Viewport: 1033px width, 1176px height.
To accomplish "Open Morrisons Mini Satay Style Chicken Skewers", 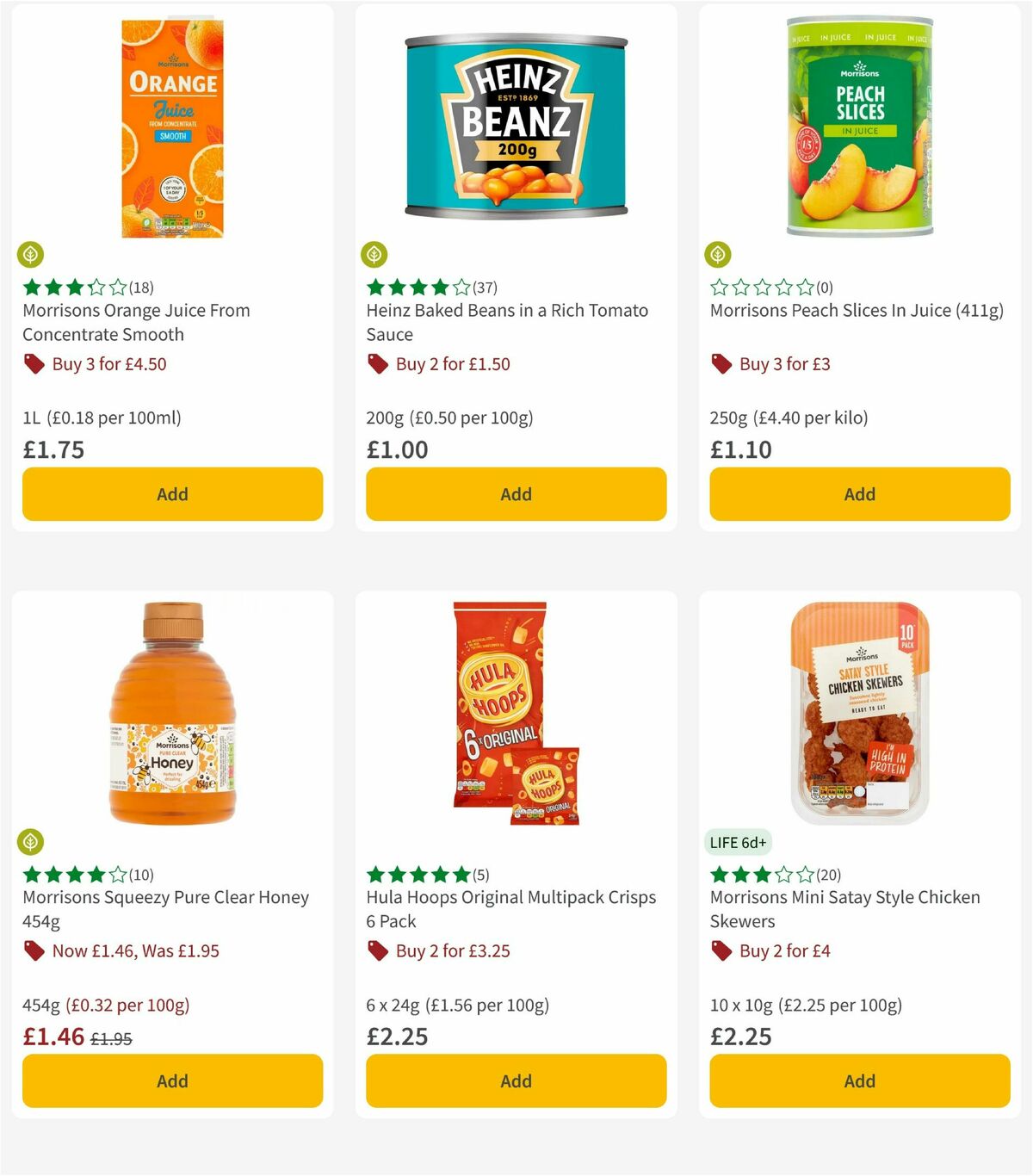I will pyautogui.click(x=844, y=908).
